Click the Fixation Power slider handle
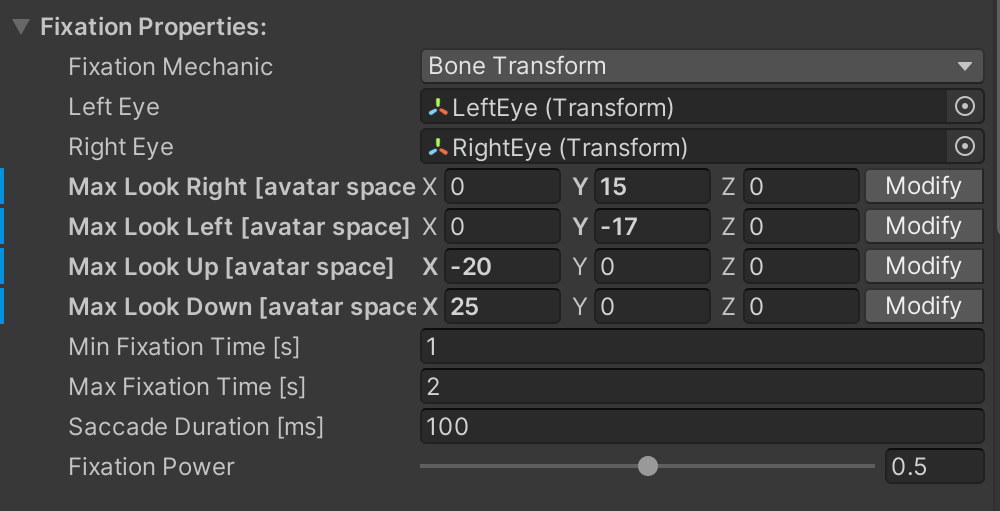 (x=648, y=466)
